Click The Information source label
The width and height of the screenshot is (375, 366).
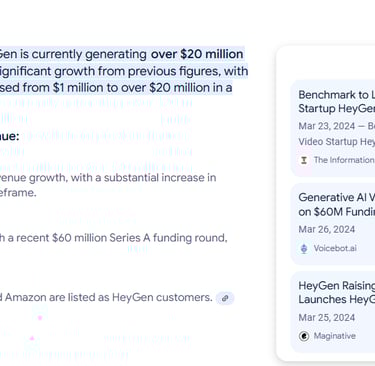(344, 160)
